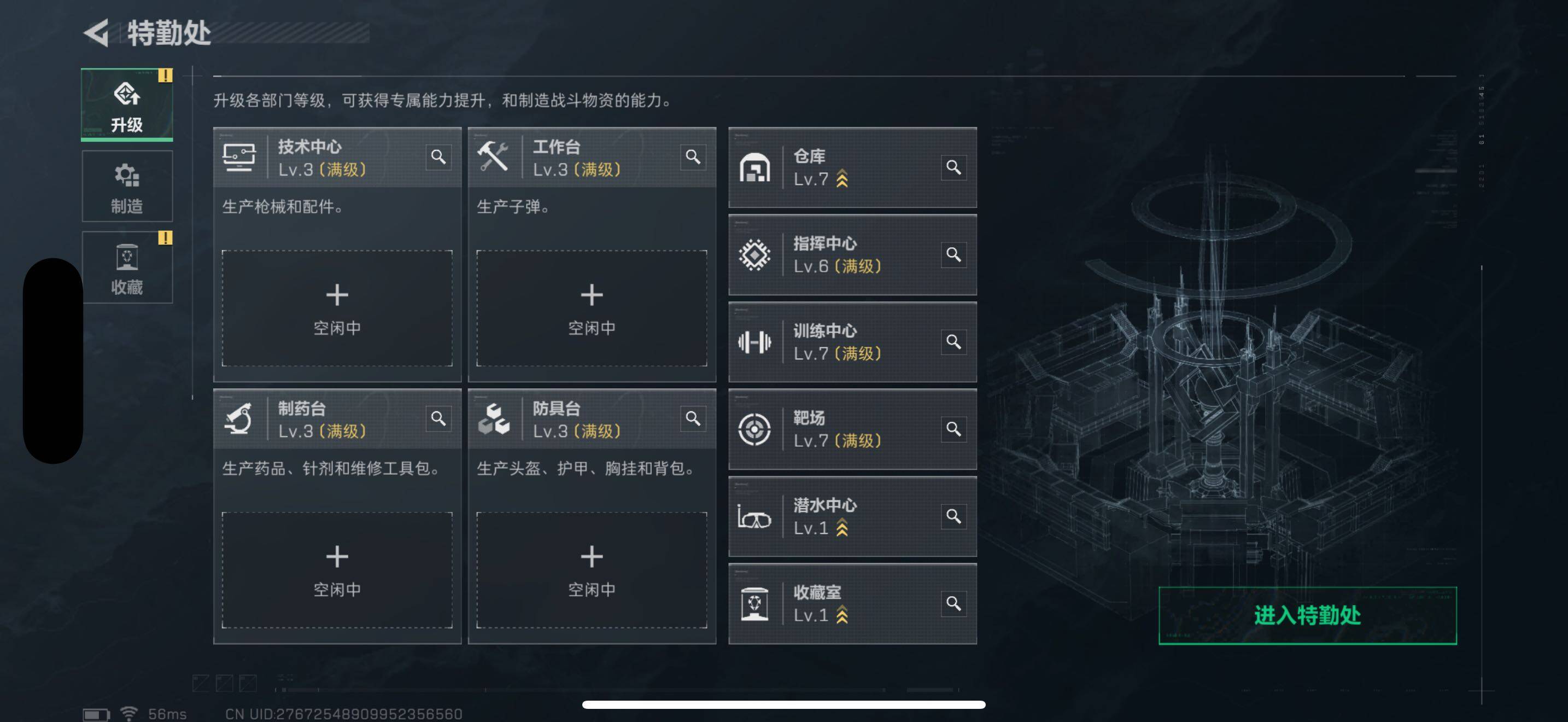Screen dimensions: 1568x722
Task: Go back using the arrow beside 特勤处
Action: 97,32
